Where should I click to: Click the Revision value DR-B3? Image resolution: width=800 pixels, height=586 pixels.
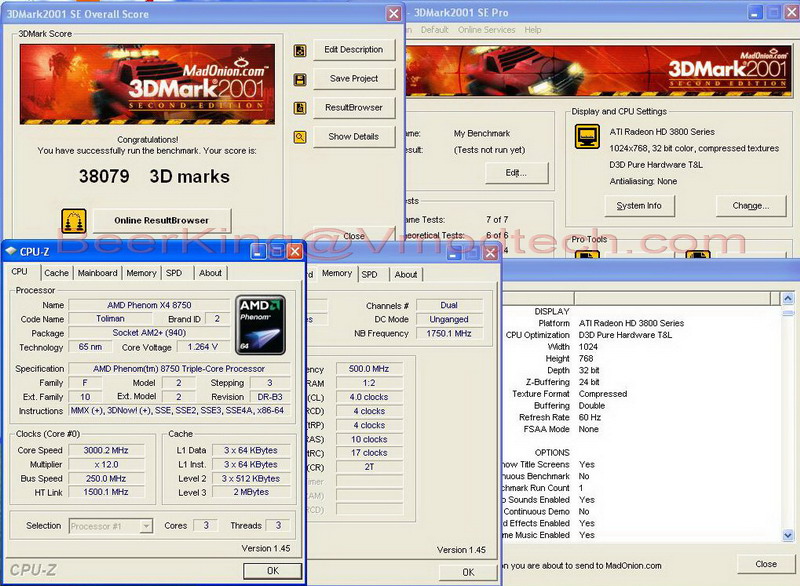coord(270,397)
